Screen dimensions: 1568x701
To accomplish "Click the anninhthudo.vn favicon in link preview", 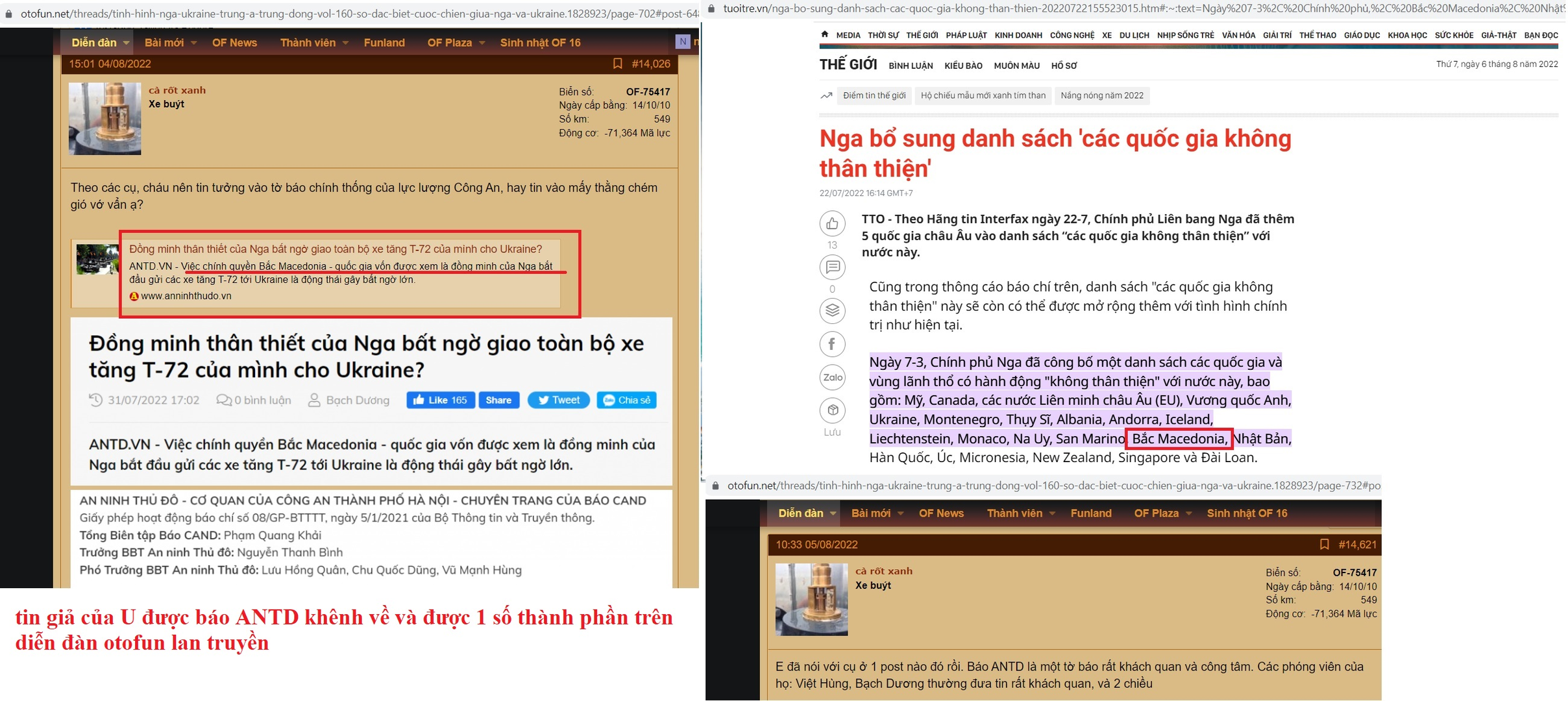I will (x=134, y=296).
